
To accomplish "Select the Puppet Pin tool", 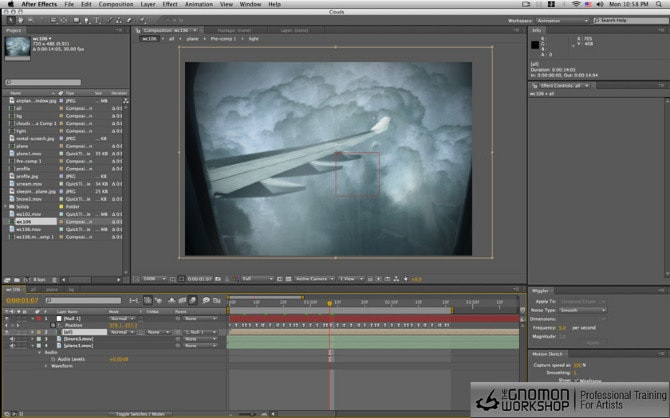I will coord(142,20).
